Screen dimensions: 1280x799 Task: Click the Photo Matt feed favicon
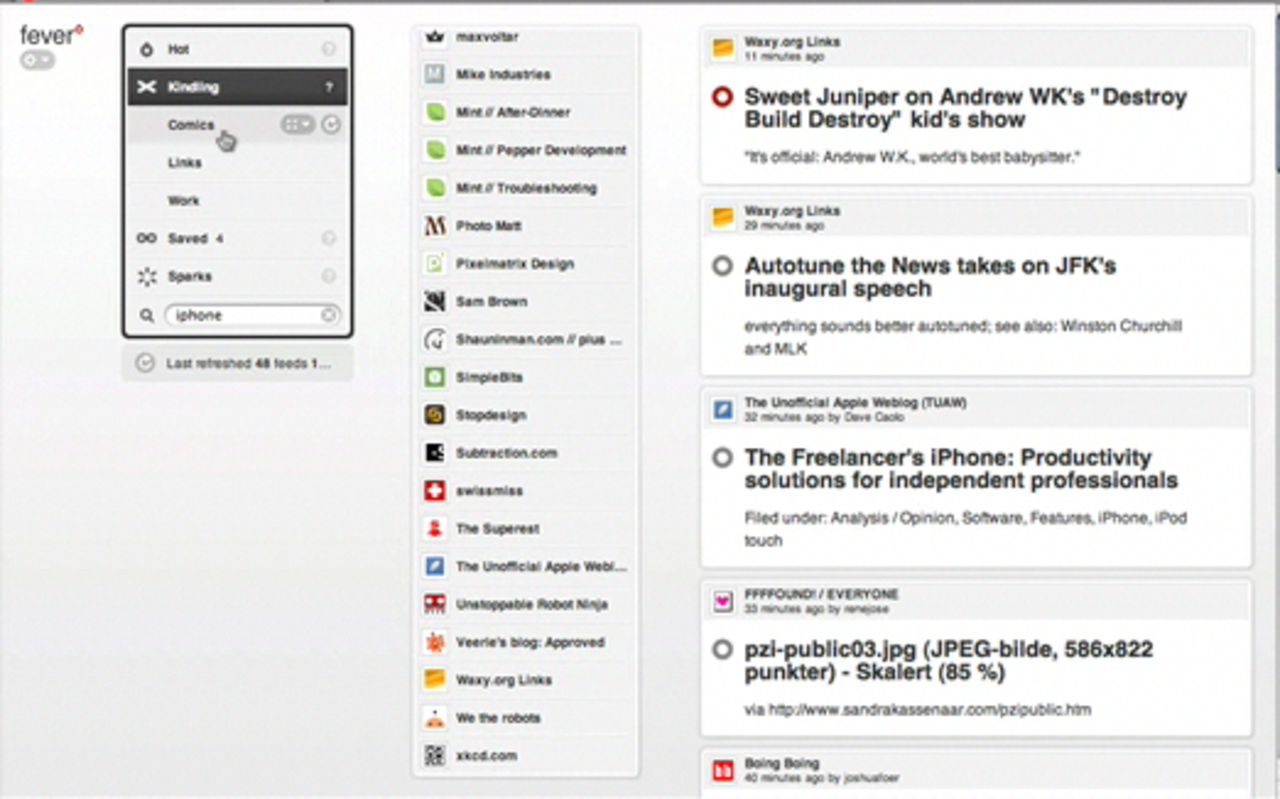click(x=434, y=226)
